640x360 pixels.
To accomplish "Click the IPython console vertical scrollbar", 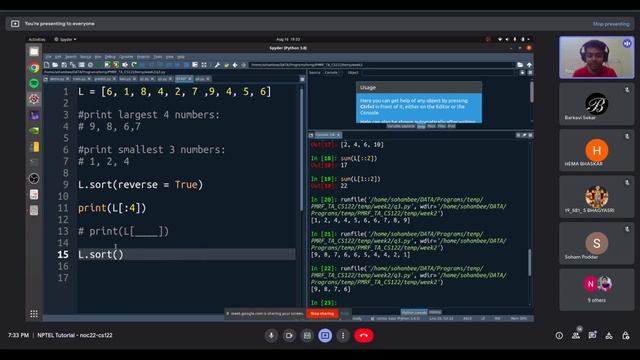I will (x=530, y=262).
